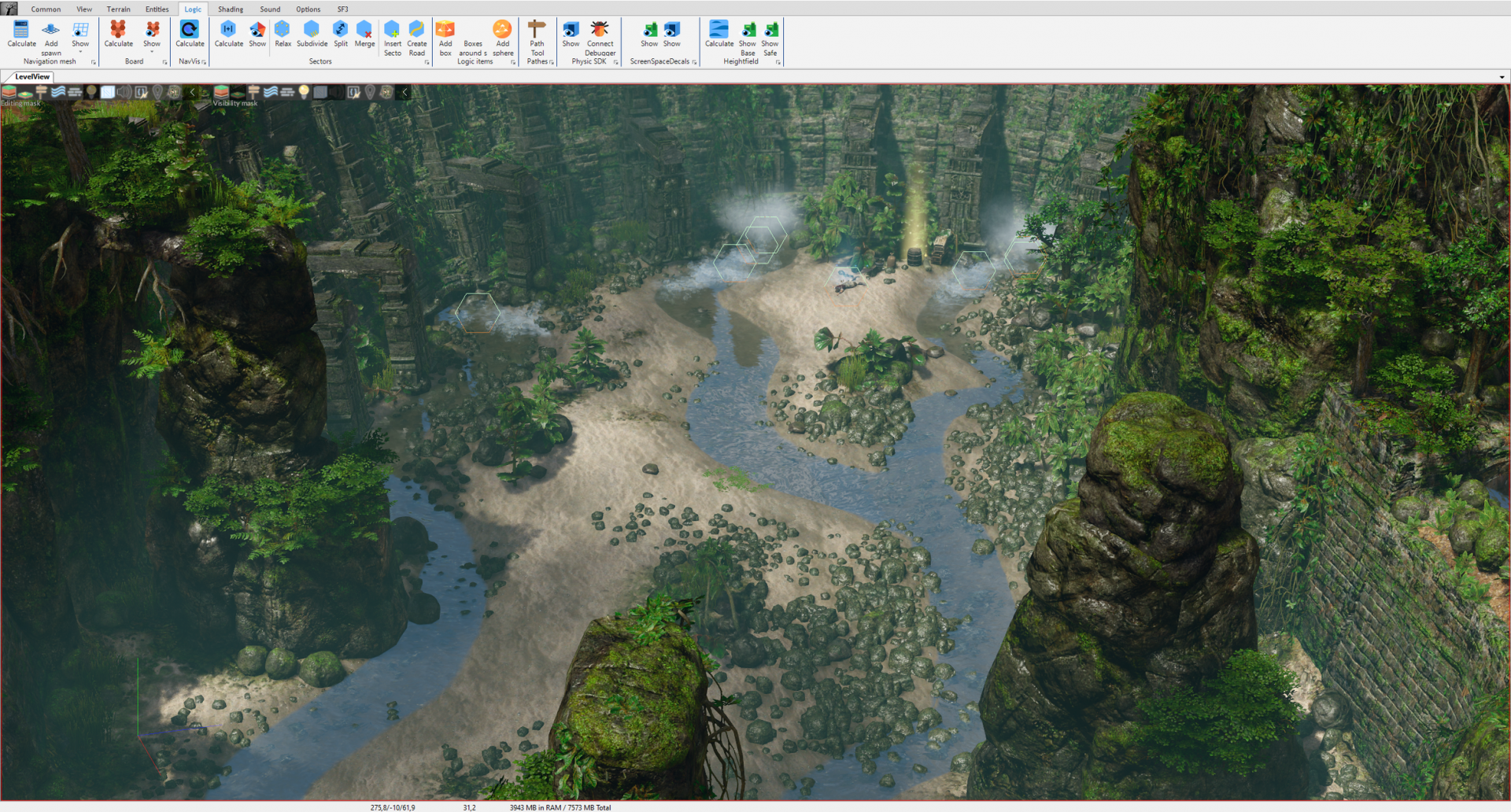Image resolution: width=1511 pixels, height=812 pixels.
Task: Click the Merge sectors icon
Action: click(364, 35)
